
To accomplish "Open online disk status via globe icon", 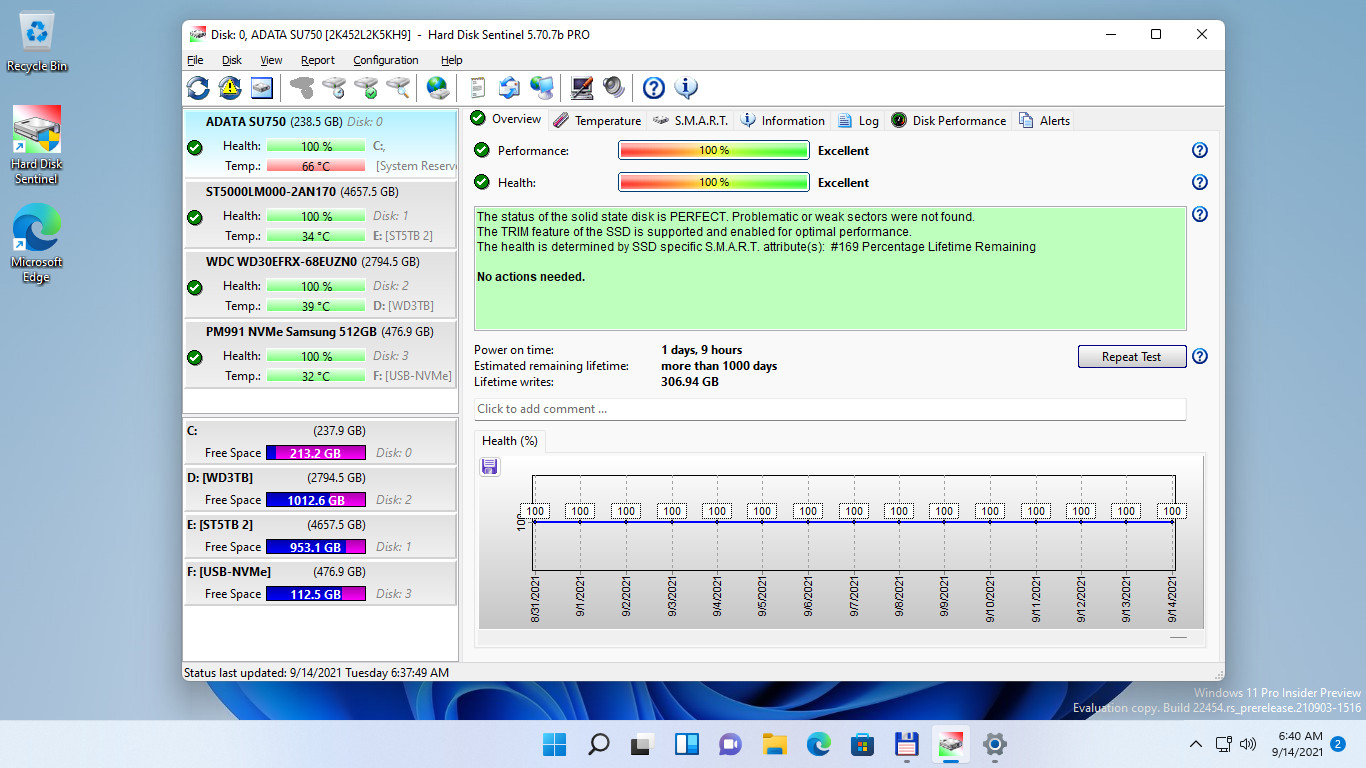I will click(x=437, y=88).
